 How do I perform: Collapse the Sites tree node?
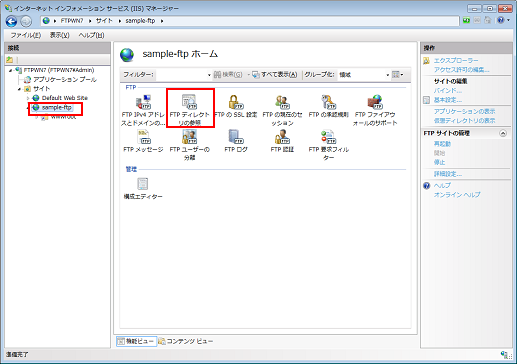coord(19,89)
